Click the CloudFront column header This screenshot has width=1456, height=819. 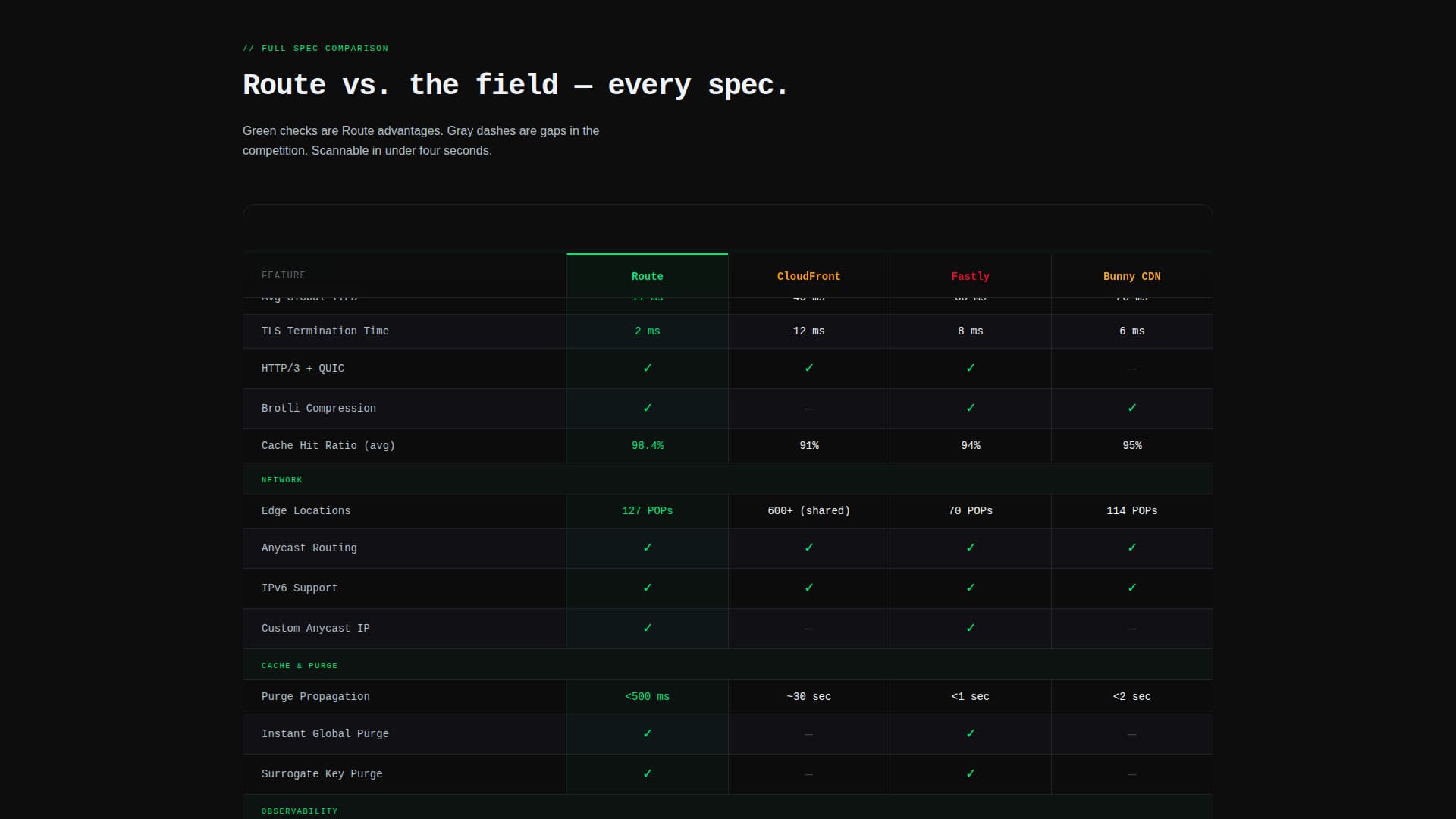[x=808, y=276]
